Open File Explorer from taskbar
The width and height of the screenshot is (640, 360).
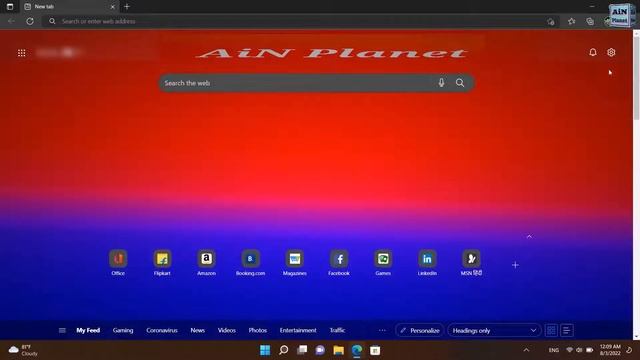pyautogui.click(x=338, y=350)
